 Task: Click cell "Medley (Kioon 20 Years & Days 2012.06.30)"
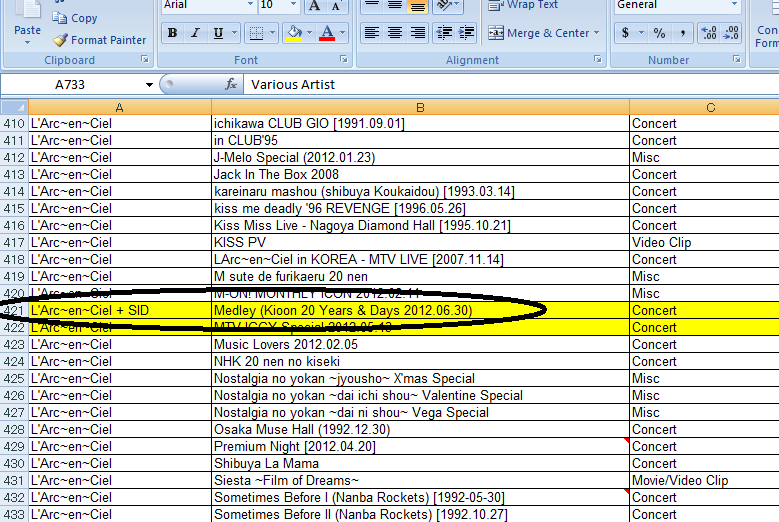coord(420,310)
